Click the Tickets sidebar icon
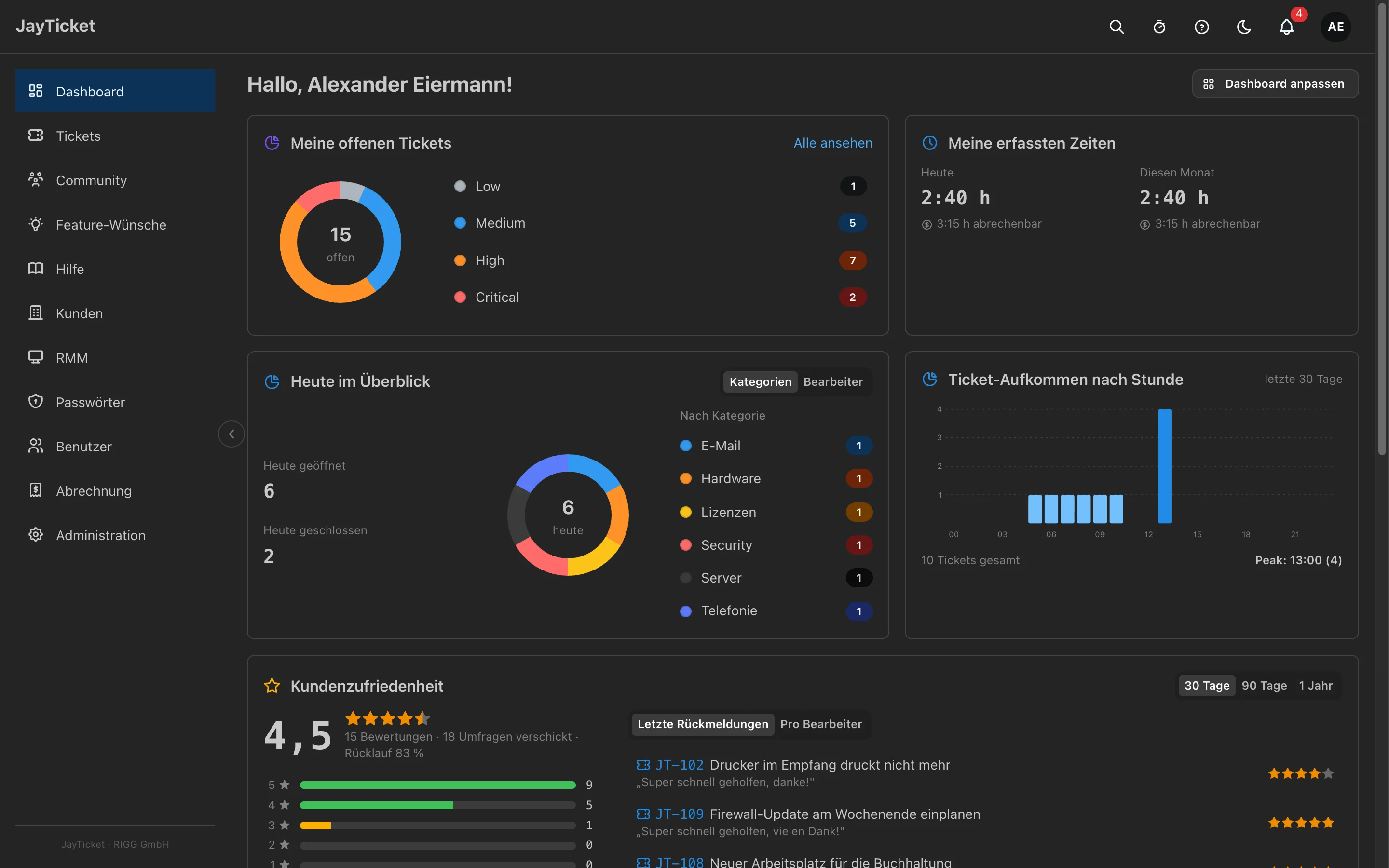Viewport: 1389px width, 868px height. tap(36, 136)
